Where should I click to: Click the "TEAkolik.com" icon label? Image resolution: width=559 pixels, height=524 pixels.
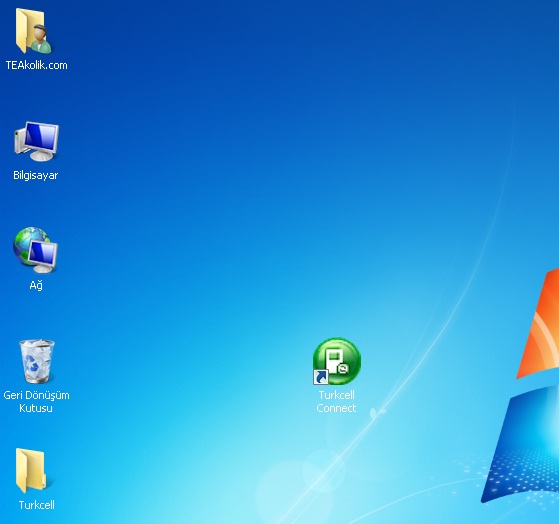(36, 65)
